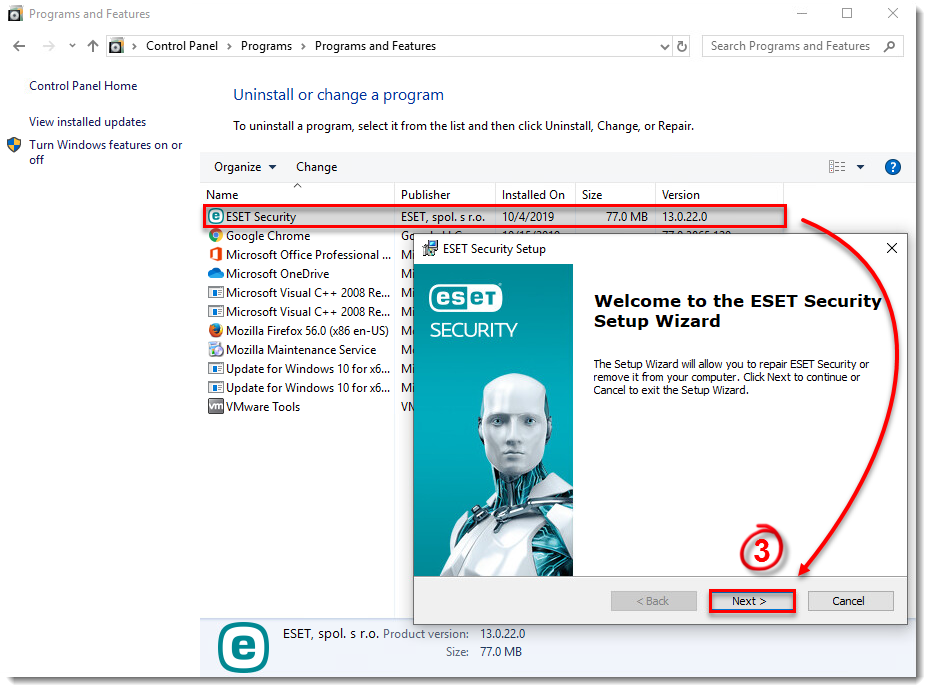Sort by the Installed On column header
925x686 pixels.
click(x=535, y=195)
